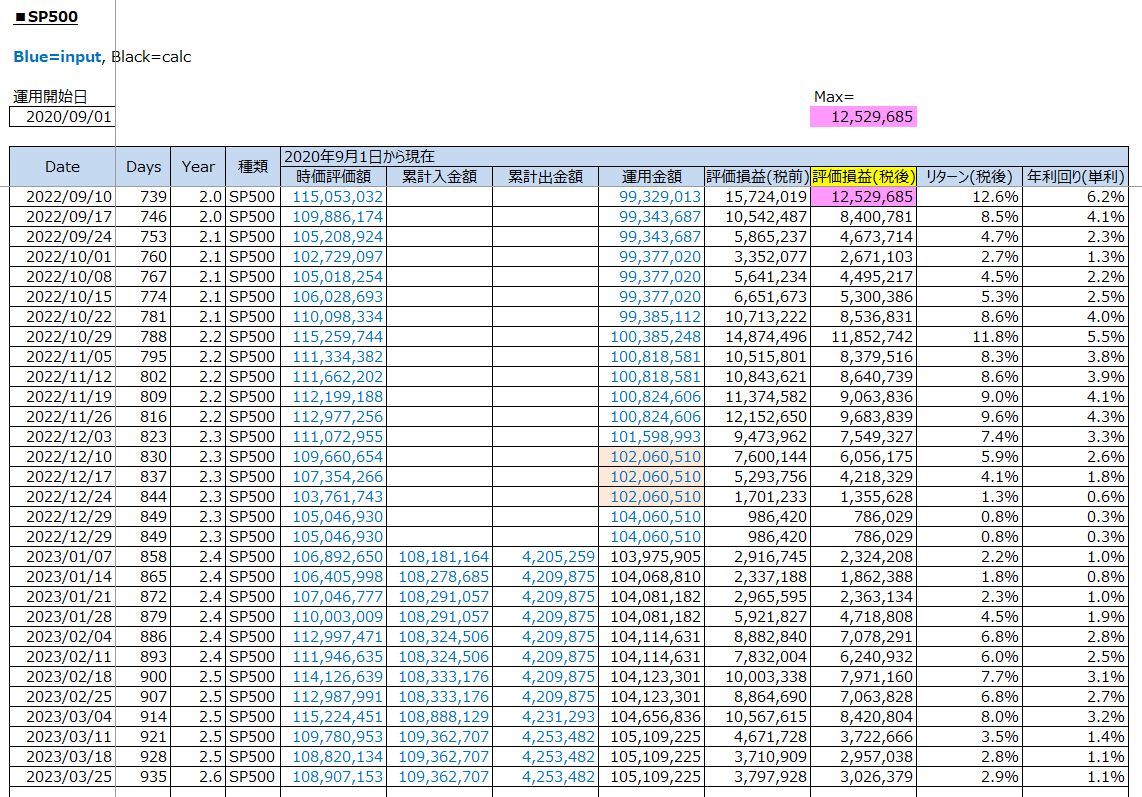
Task: Click the 累計出金額 column header
Action: (x=545, y=177)
